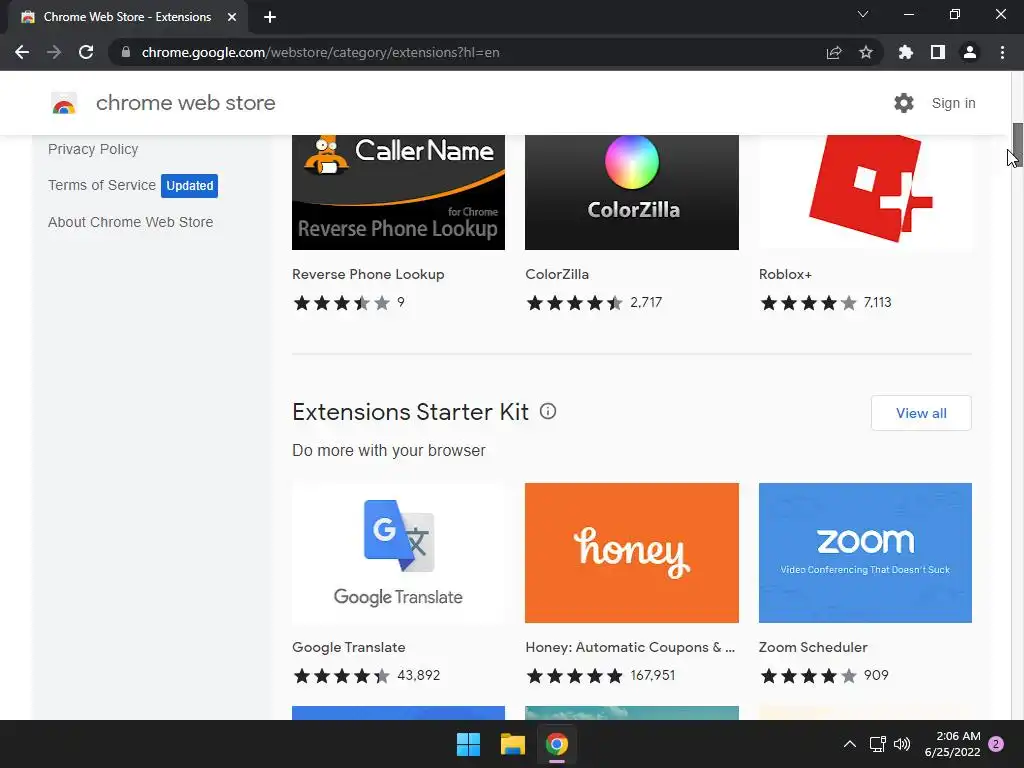Toggle the browser side panel
Viewport: 1024px width, 768px height.
[x=938, y=52]
